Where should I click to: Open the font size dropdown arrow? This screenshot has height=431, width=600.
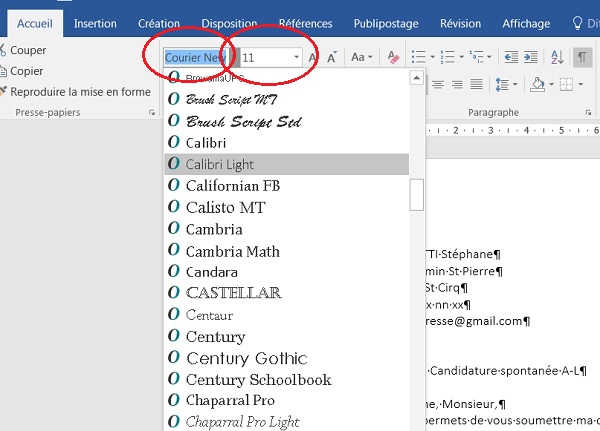tap(296, 58)
